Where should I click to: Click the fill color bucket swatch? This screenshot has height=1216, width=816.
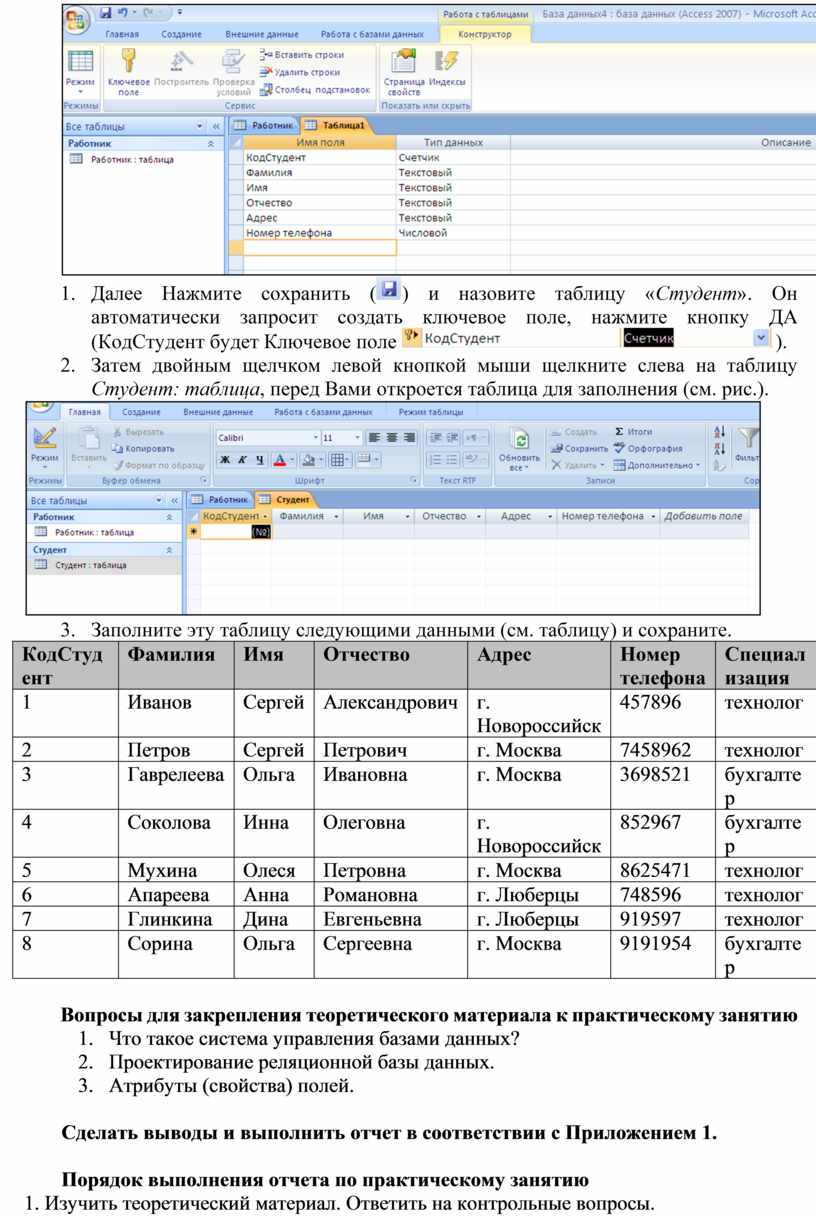pyautogui.click(x=308, y=460)
